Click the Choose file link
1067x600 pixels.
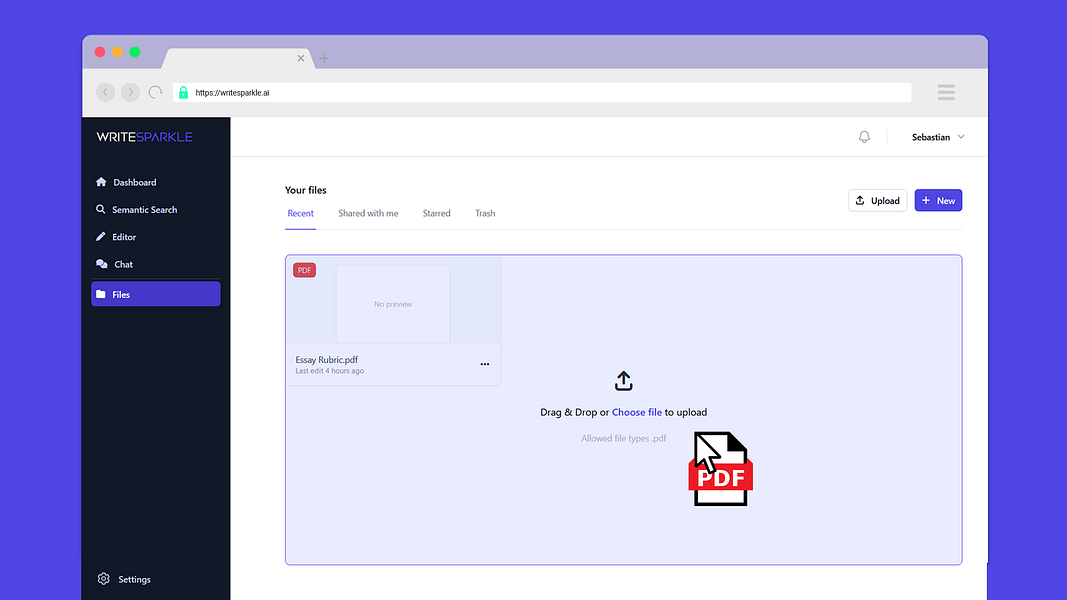[637, 412]
